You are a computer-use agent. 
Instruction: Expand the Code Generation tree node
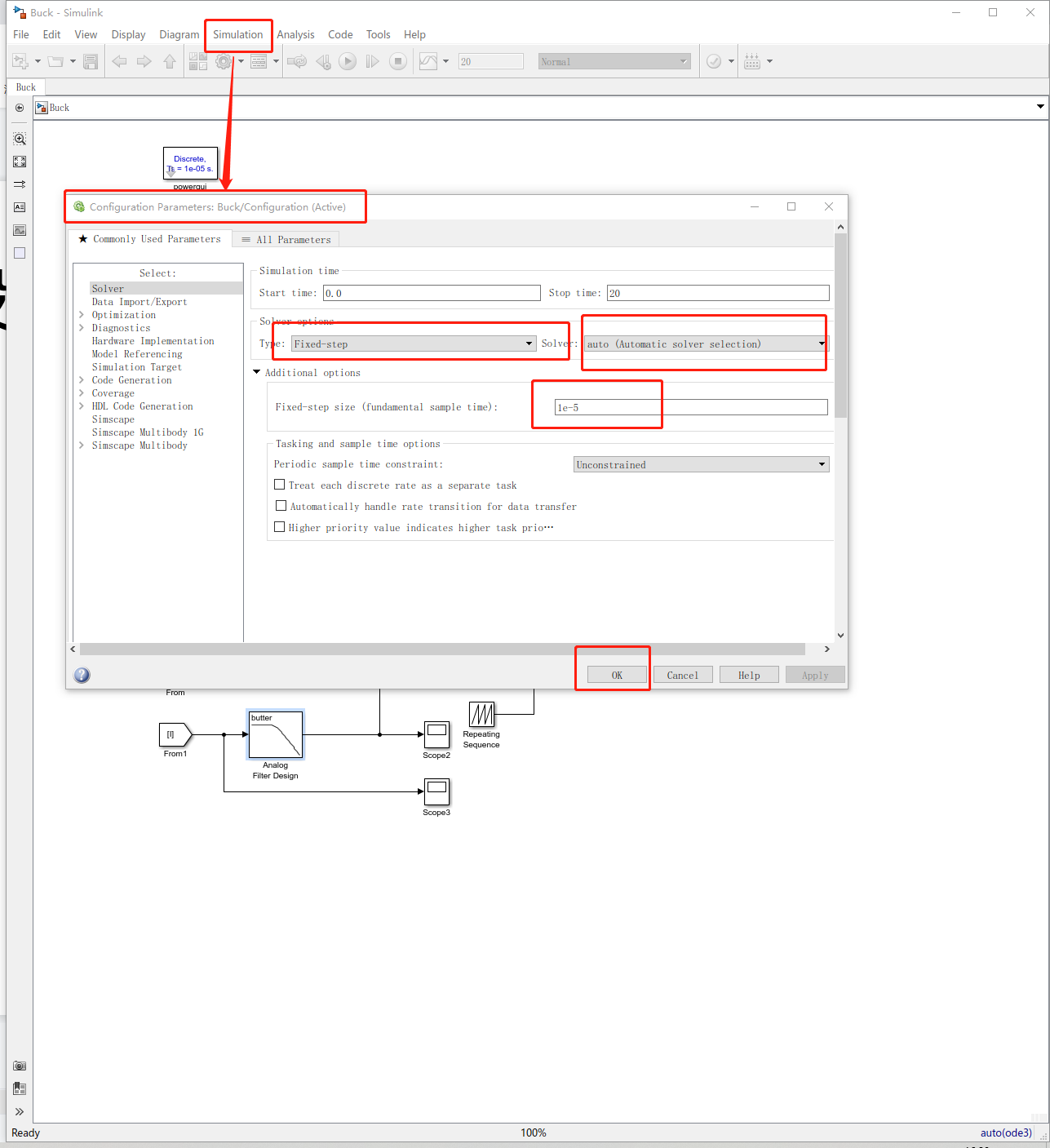pos(82,380)
